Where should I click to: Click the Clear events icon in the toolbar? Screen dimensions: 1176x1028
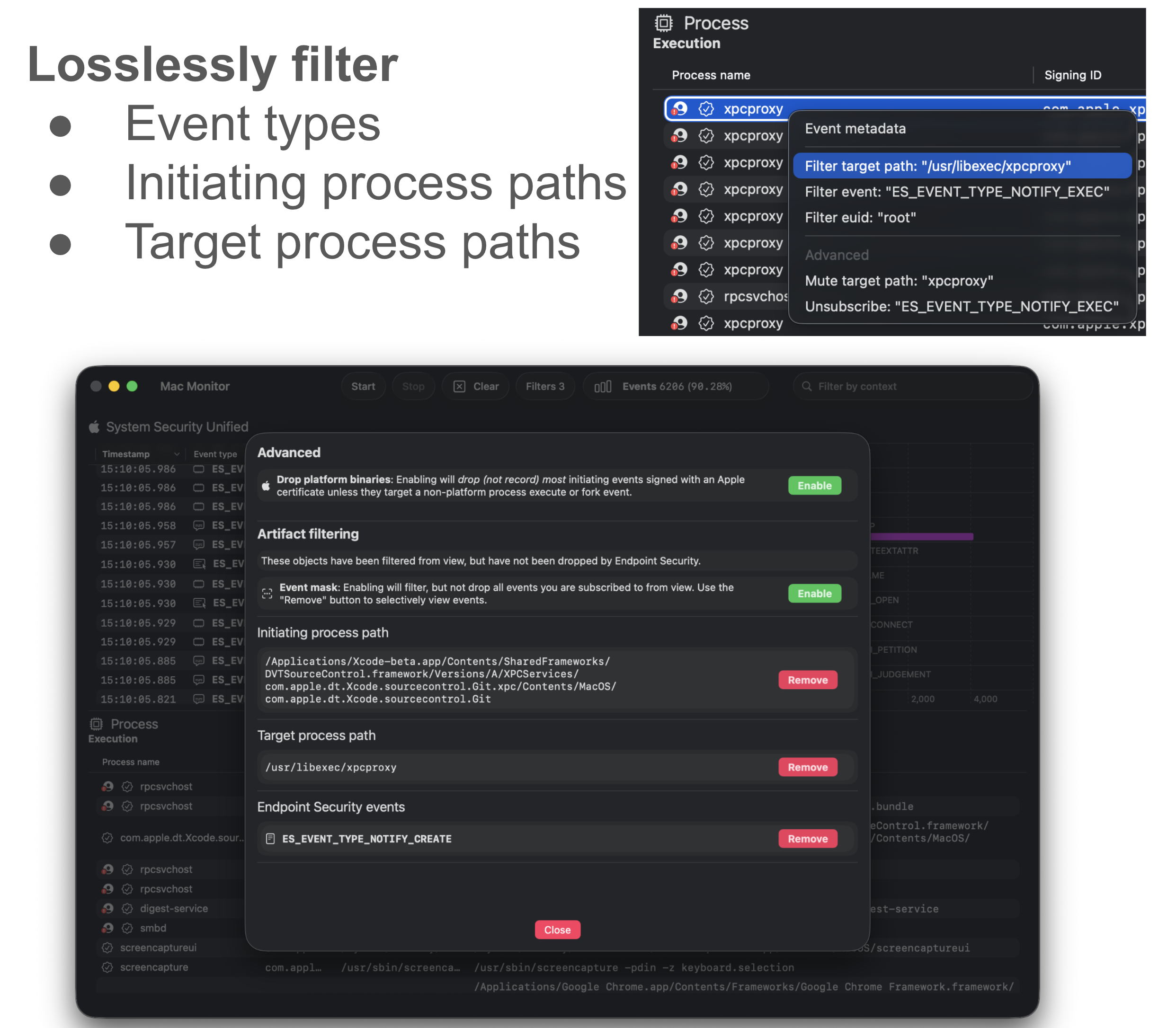point(459,386)
